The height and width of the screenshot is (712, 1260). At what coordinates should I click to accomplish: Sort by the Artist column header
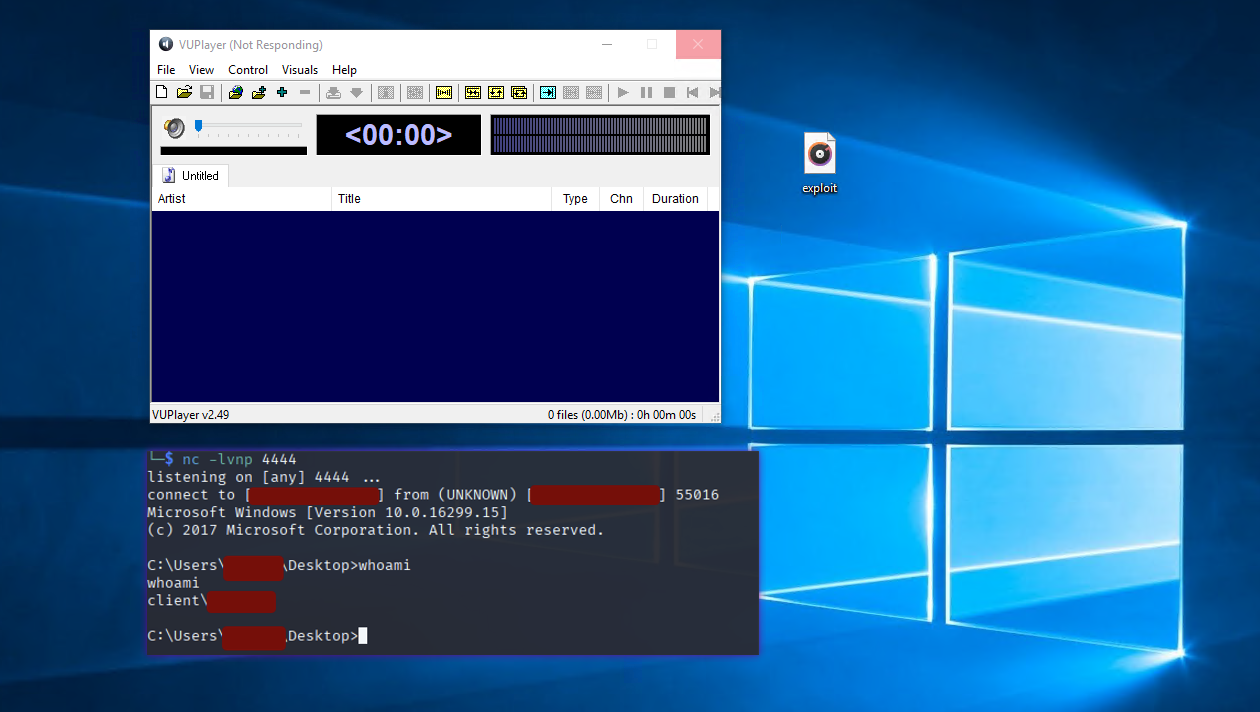pos(241,199)
